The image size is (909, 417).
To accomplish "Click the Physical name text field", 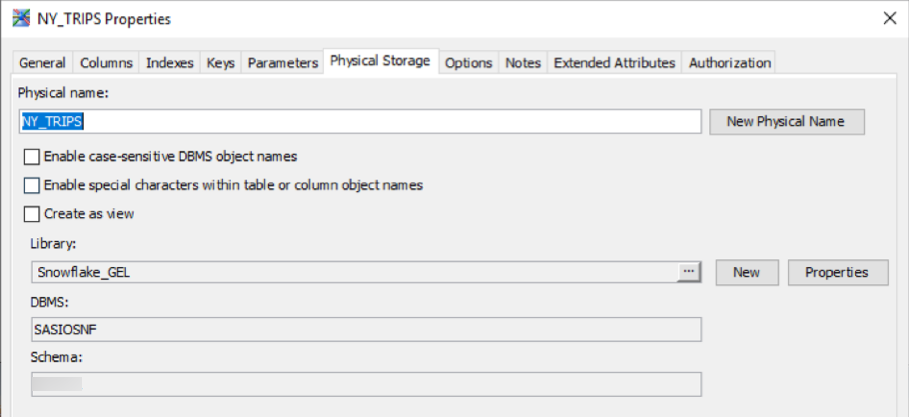I will [360, 121].
